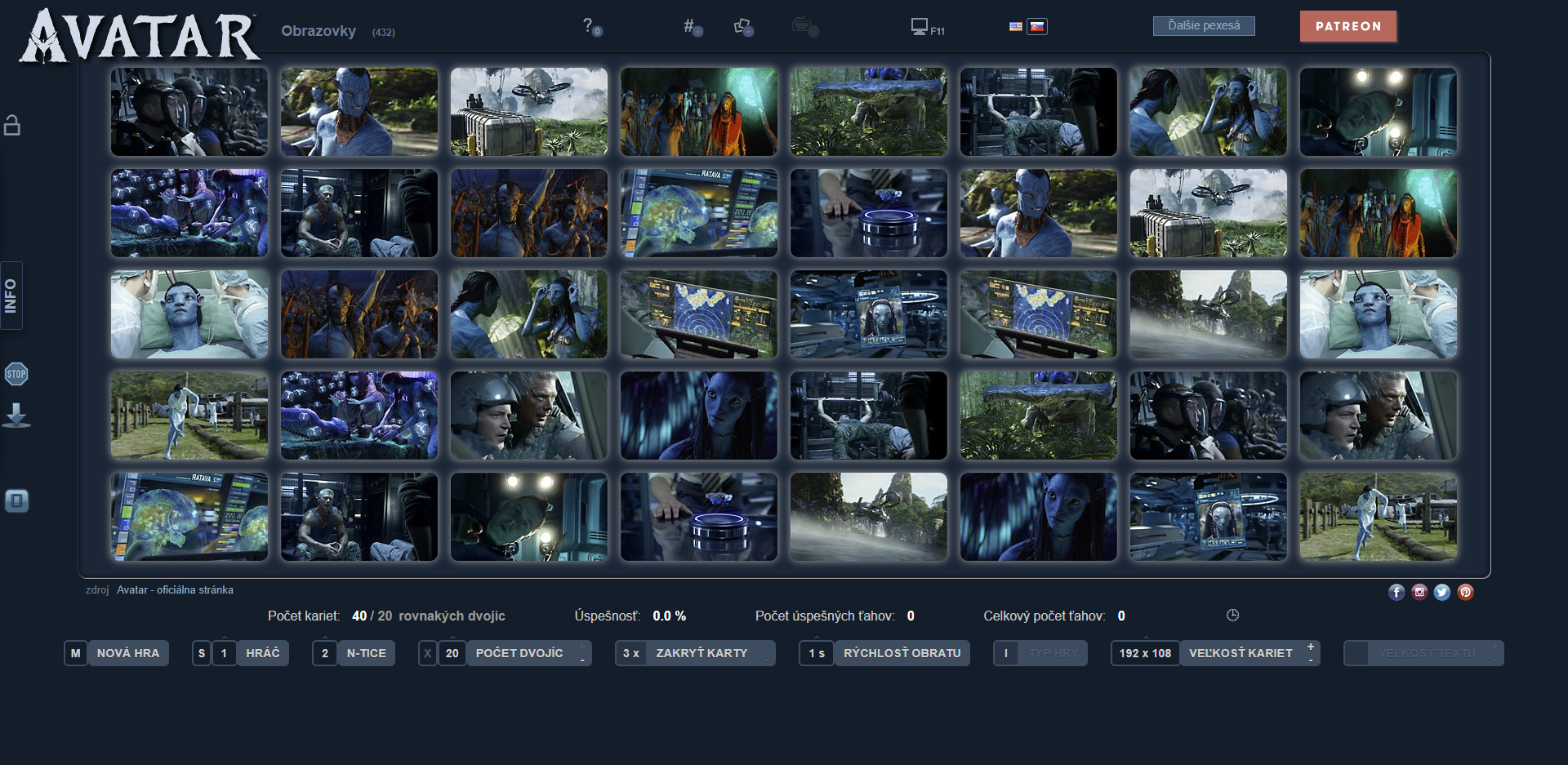Open the Instagram icon
The width and height of the screenshot is (1568, 765).
tap(1419, 592)
